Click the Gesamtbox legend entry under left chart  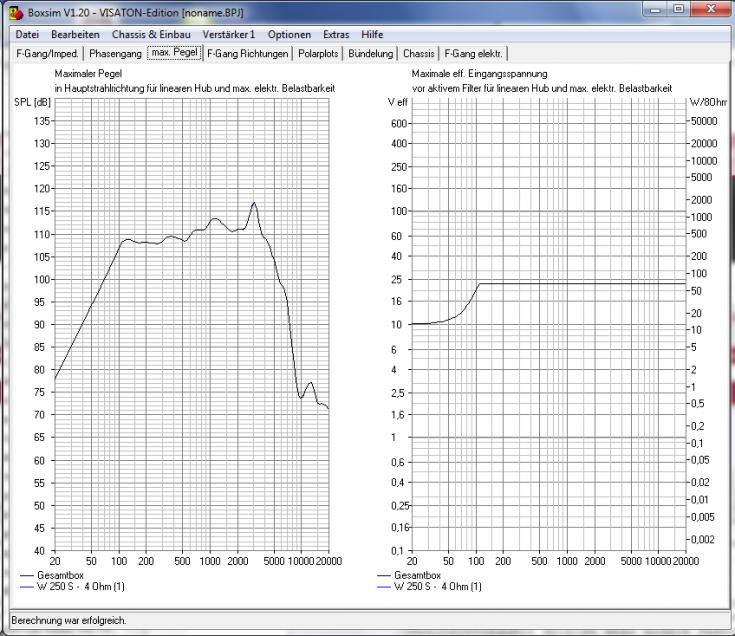click(52, 575)
